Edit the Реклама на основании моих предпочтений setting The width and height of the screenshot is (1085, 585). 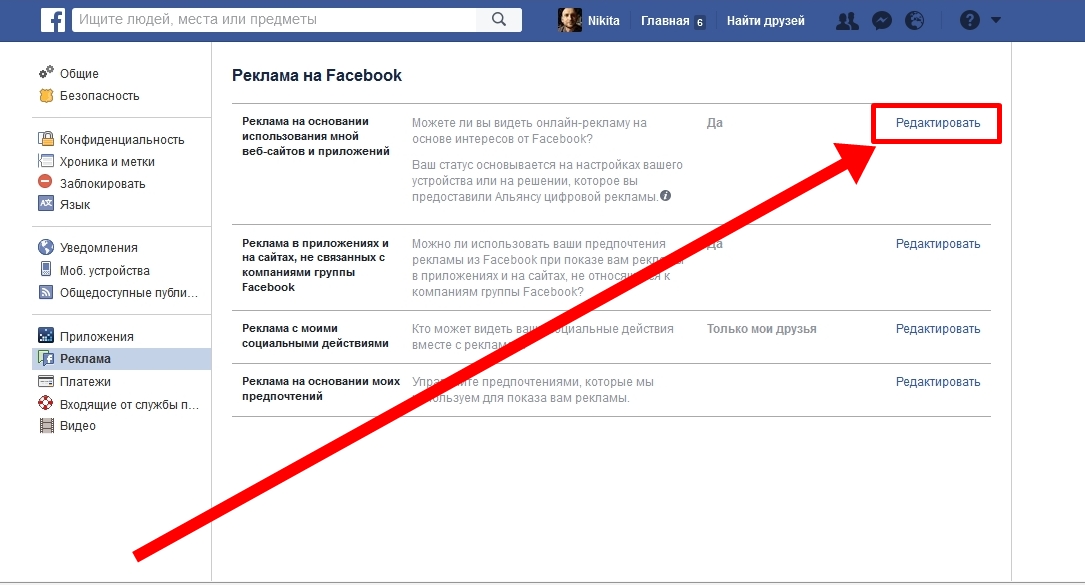pos(937,382)
